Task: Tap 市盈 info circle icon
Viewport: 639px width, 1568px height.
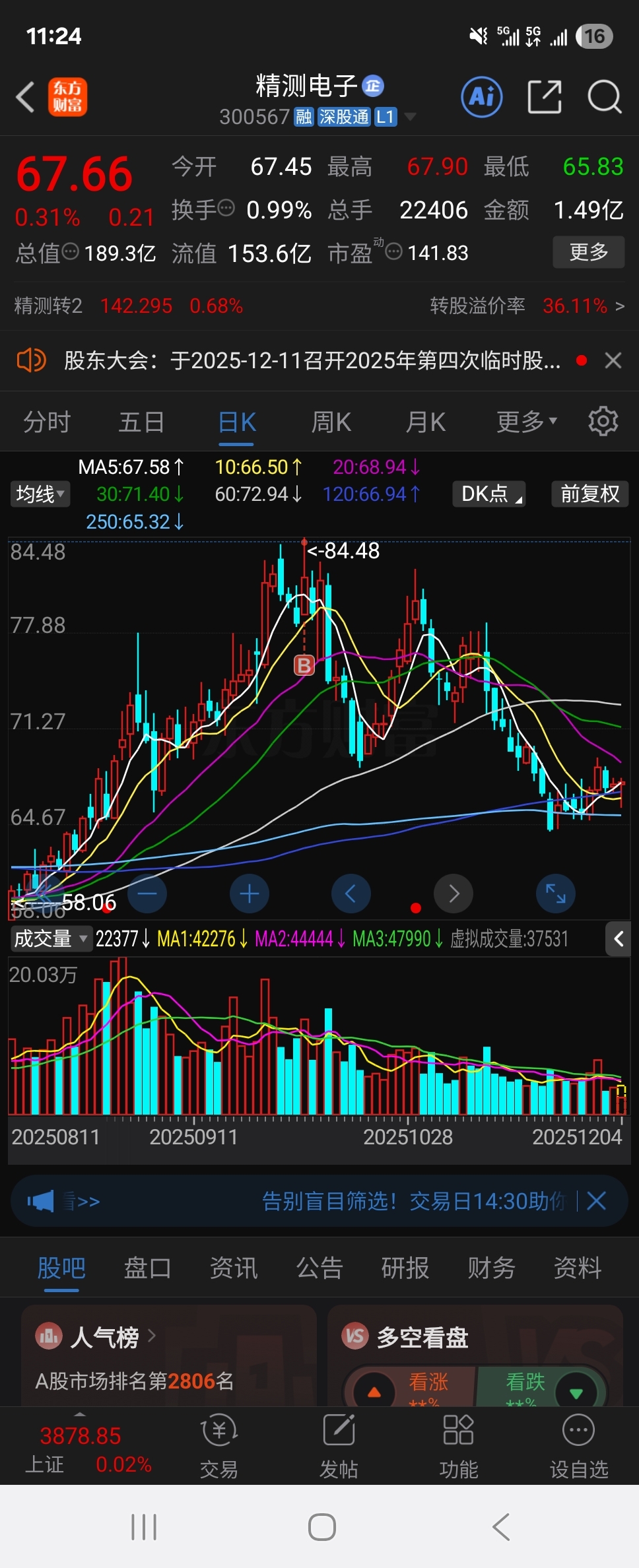Action: pos(394,251)
